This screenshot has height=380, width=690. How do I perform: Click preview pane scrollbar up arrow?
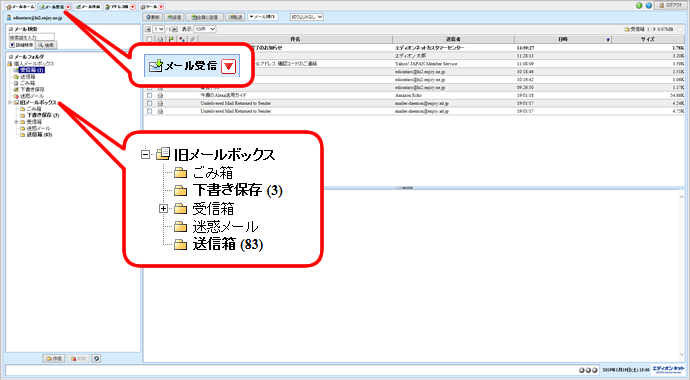pos(682,197)
